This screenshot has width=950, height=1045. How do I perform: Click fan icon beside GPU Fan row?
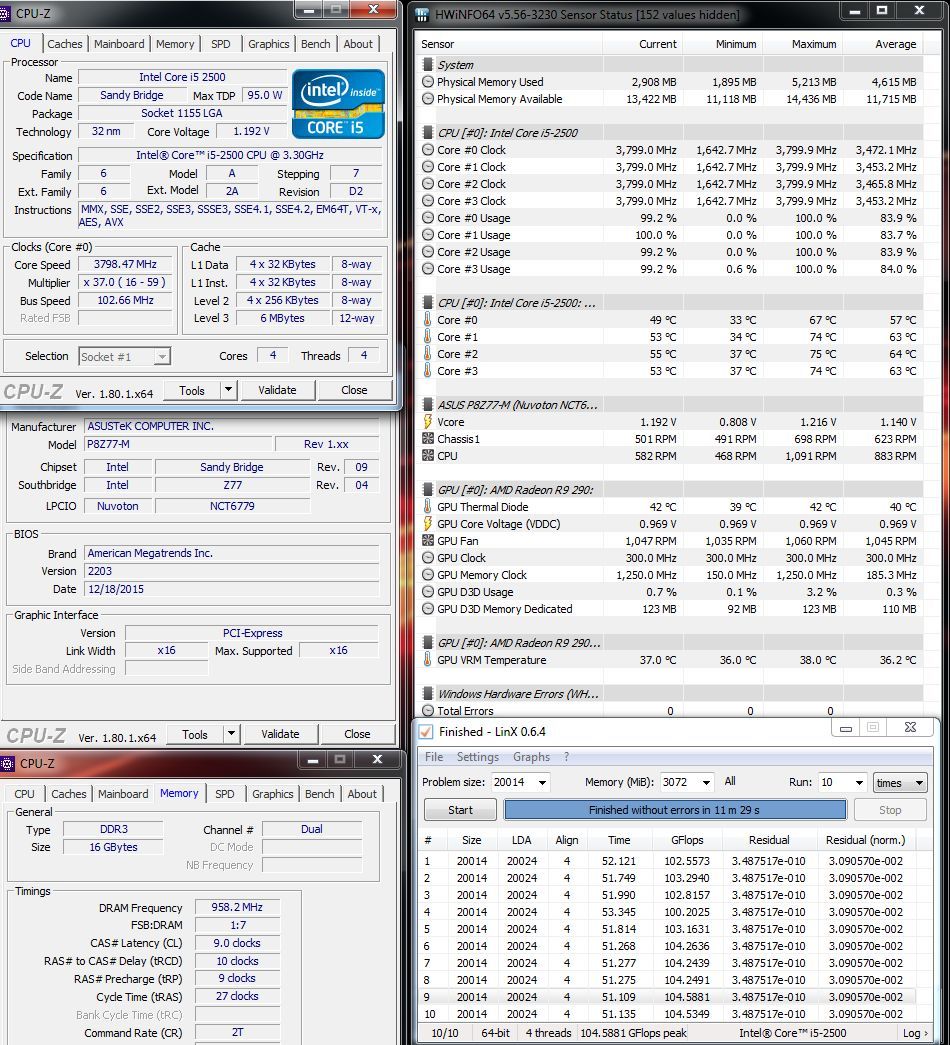pyautogui.click(x=428, y=540)
